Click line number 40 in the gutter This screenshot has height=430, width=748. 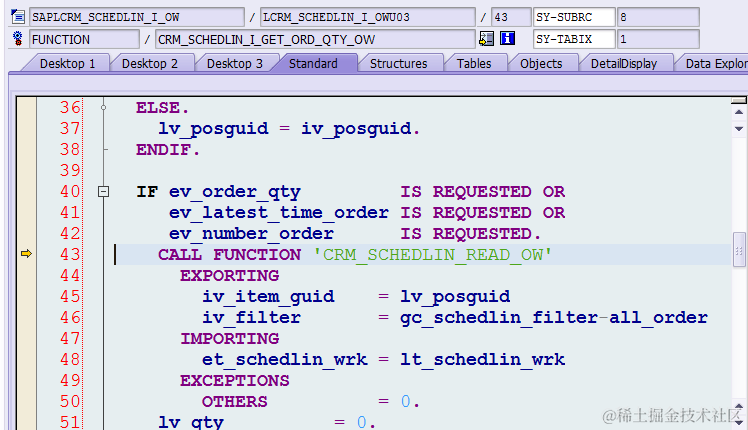[x=70, y=191]
